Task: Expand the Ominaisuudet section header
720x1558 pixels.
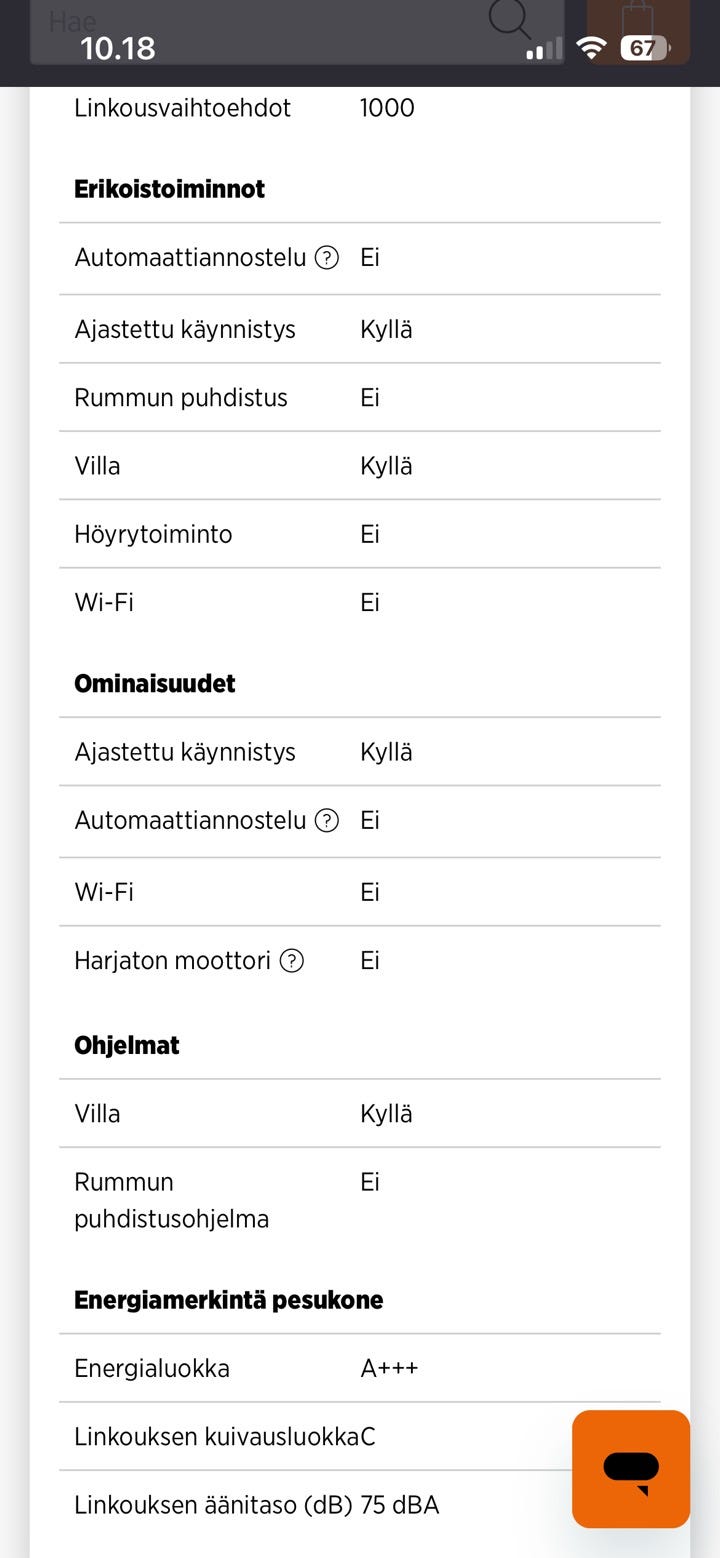Action: pos(154,683)
